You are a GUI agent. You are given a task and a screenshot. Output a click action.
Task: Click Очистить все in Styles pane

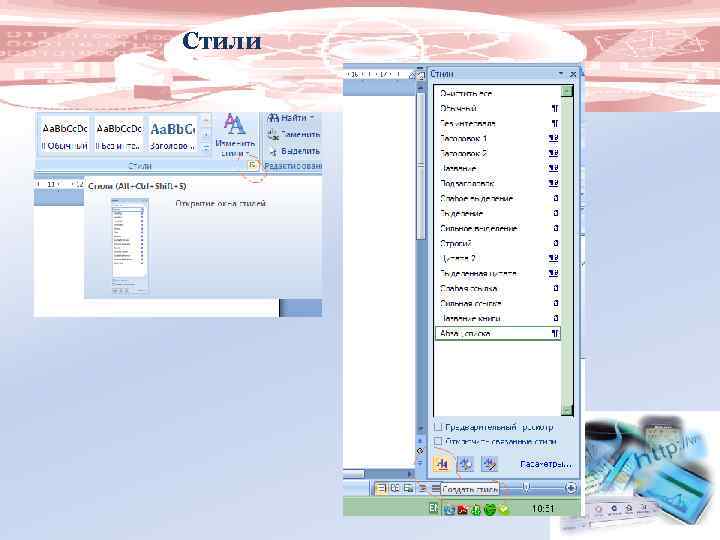click(497, 93)
